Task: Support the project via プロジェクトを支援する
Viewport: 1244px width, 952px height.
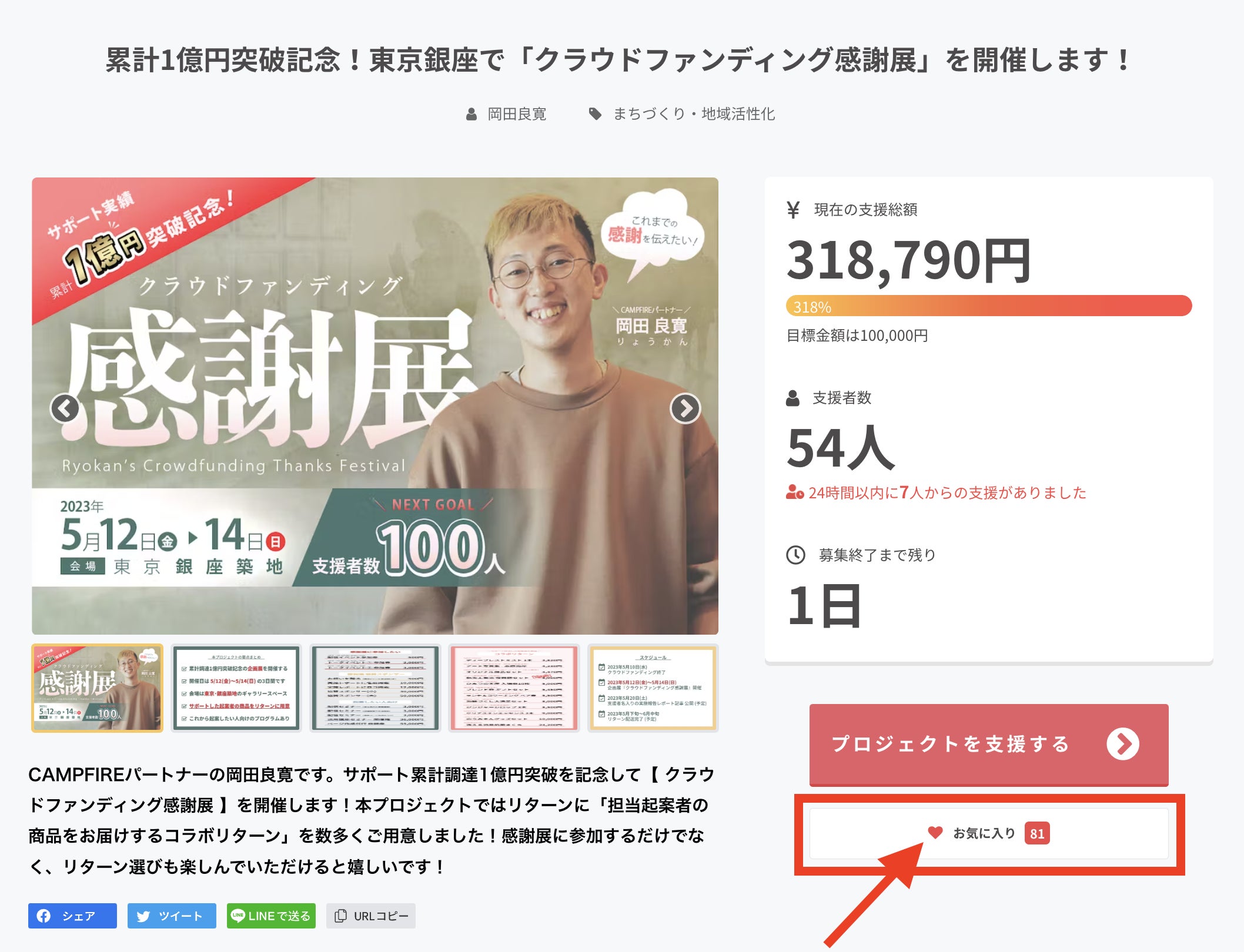Action: [x=989, y=745]
